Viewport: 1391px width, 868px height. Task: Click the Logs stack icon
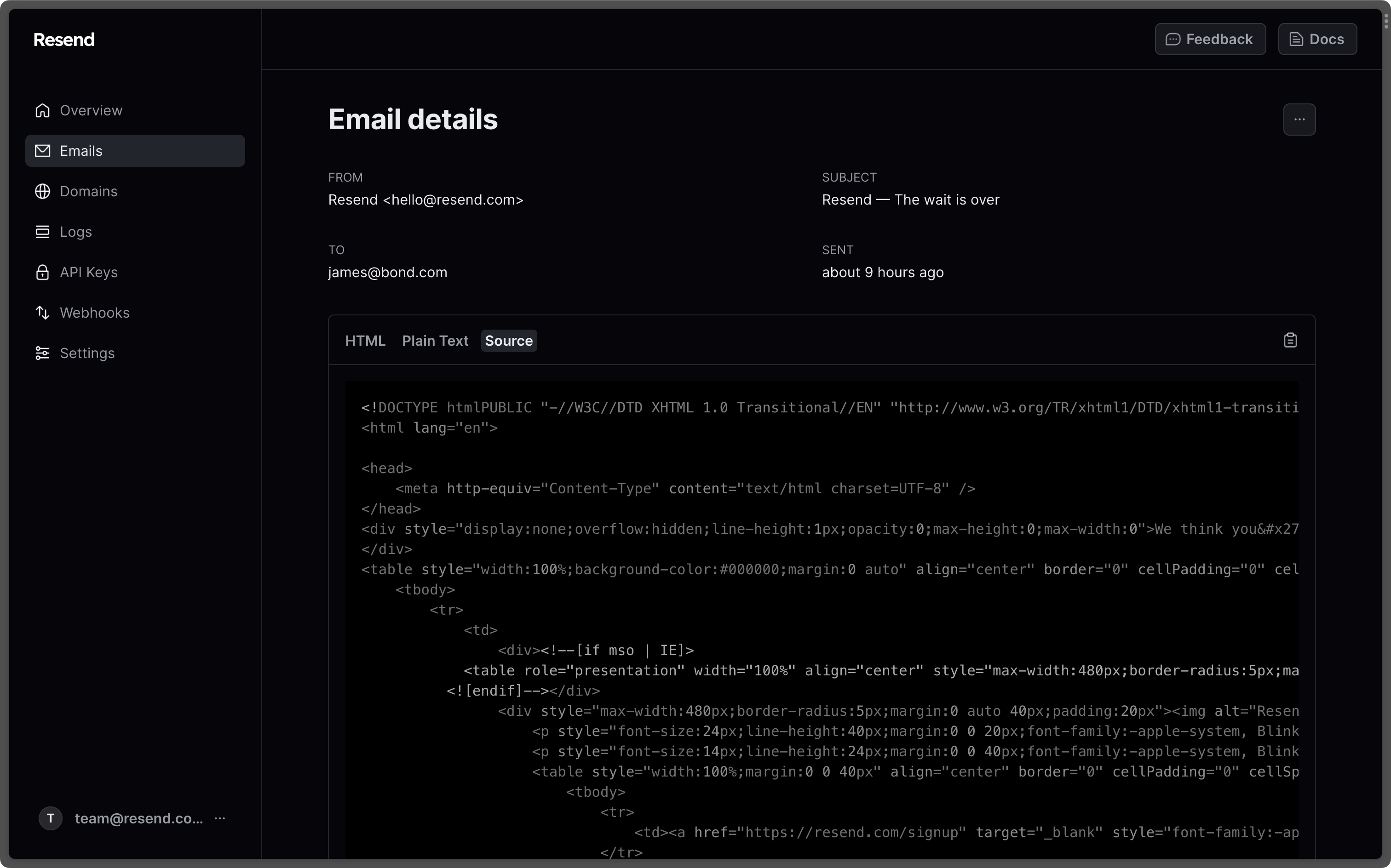[x=42, y=231]
